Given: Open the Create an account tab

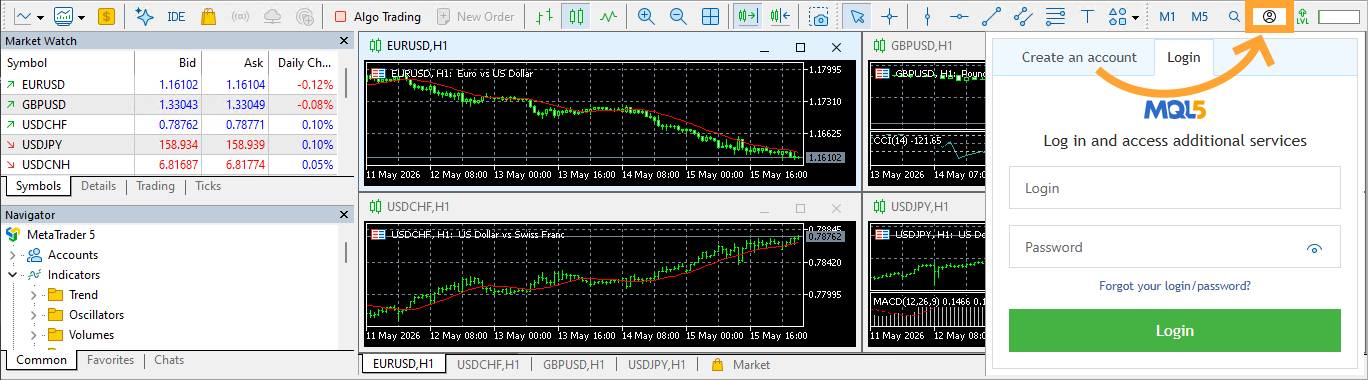Looking at the screenshot, I should click(x=1079, y=57).
